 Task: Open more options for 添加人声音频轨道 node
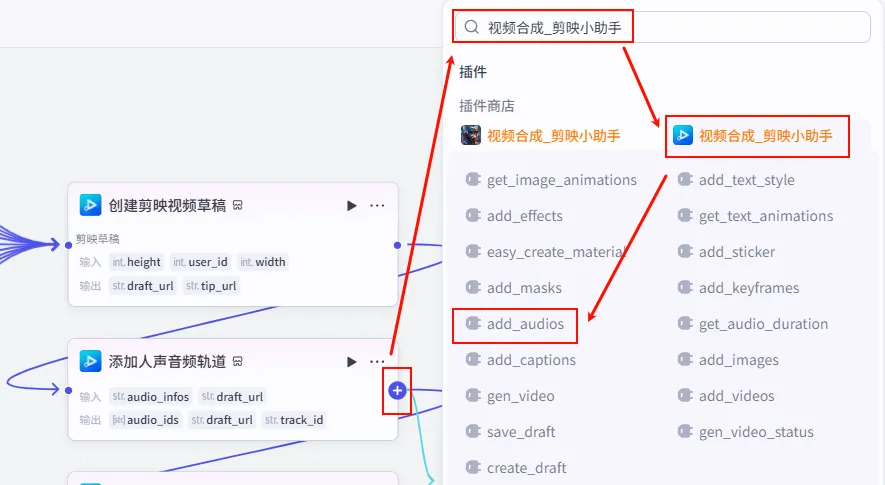click(x=377, y=361)
